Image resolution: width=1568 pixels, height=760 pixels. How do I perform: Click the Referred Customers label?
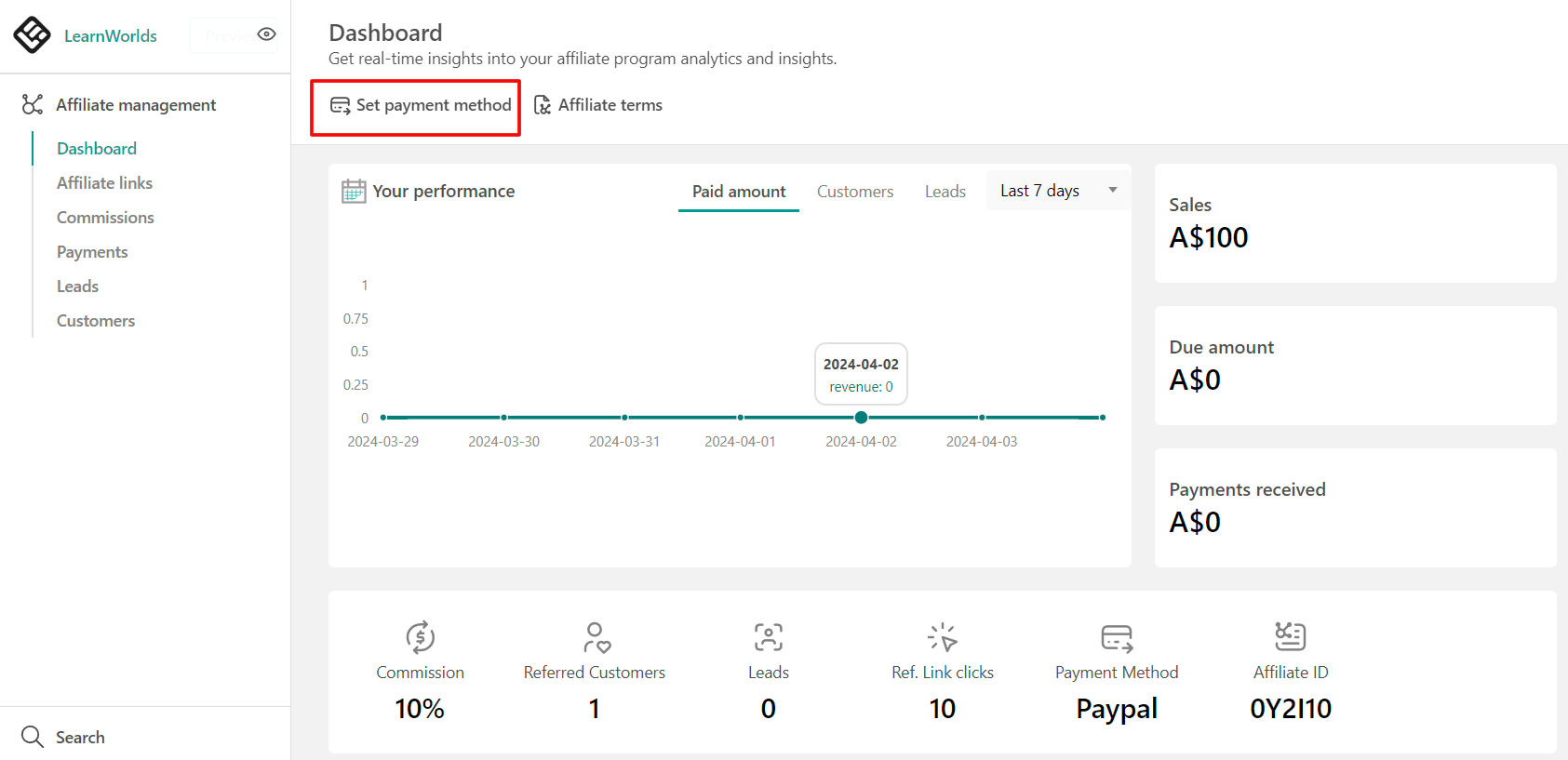[595, 673]
